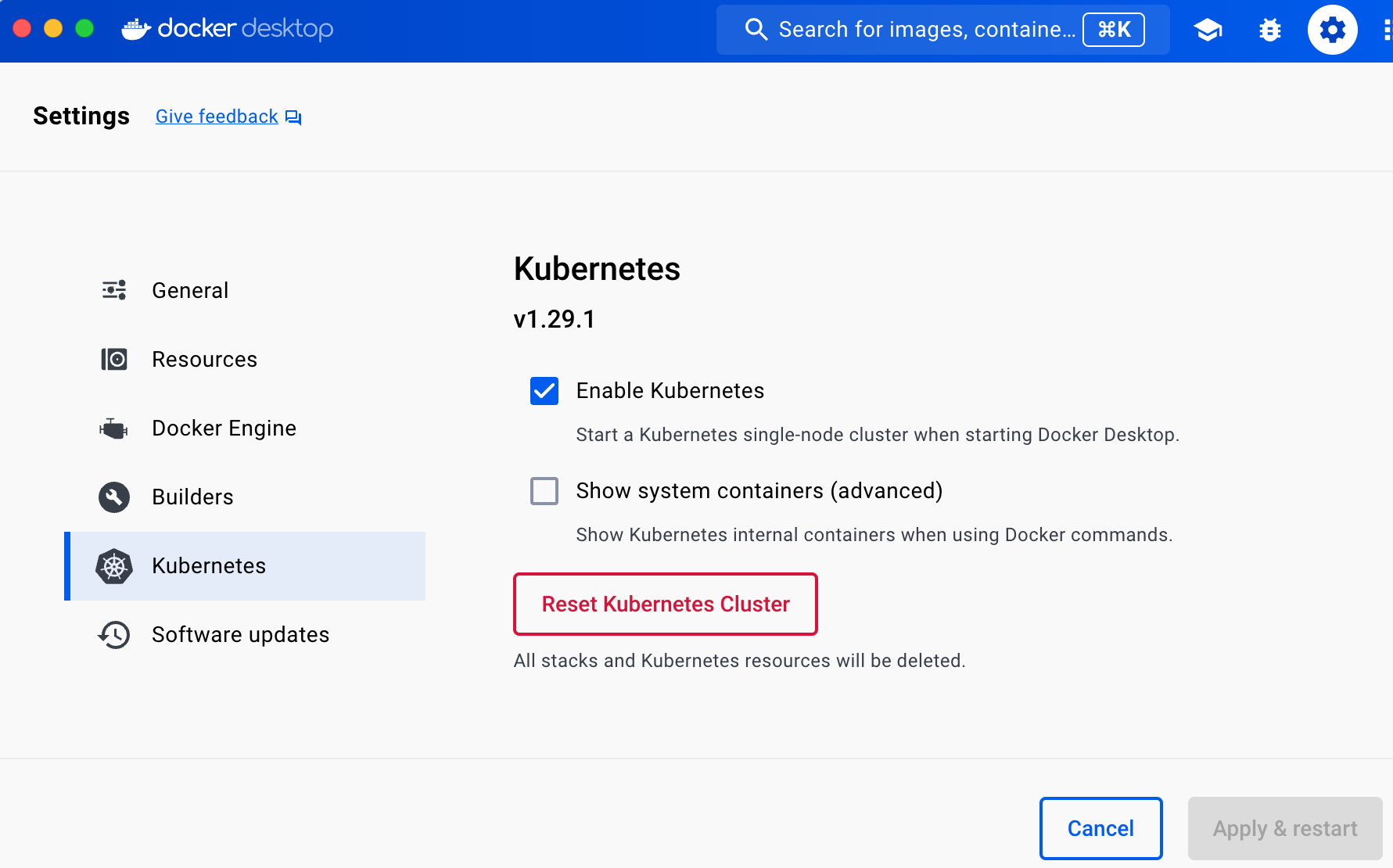1393x868 pixels.
Task: Open Resources settings tab
Action: (x=245, y=359)
